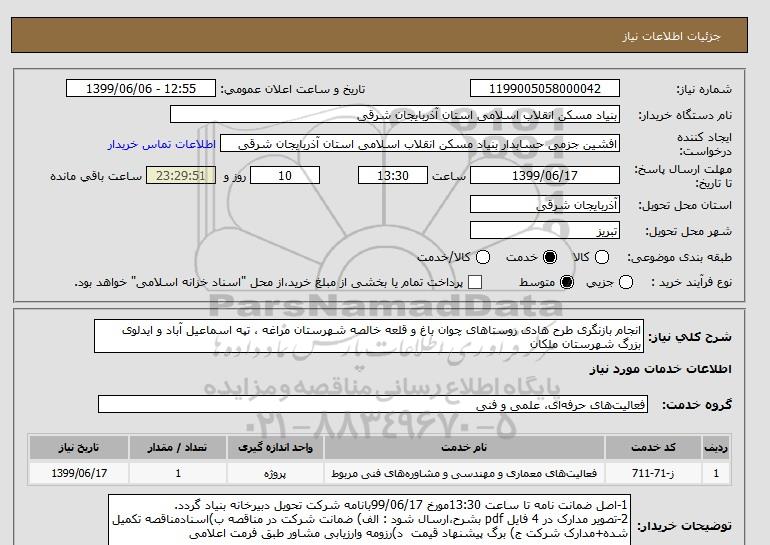770x545 pixels.
Task: Click the ردیف column header
Action: pos(716,447)
